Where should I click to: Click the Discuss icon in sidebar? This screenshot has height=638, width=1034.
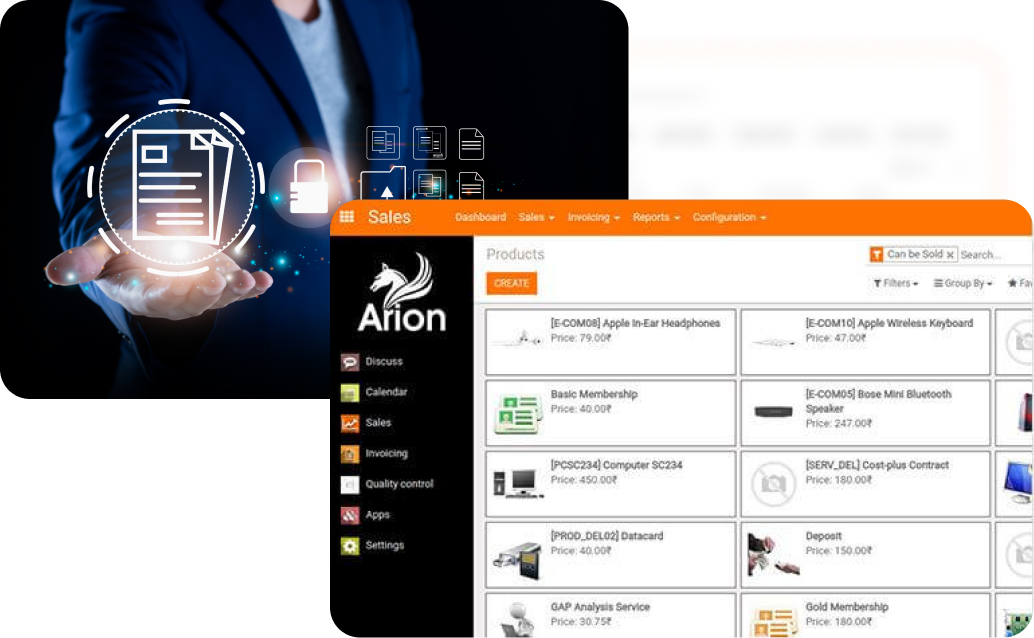(x=349, y=362)
